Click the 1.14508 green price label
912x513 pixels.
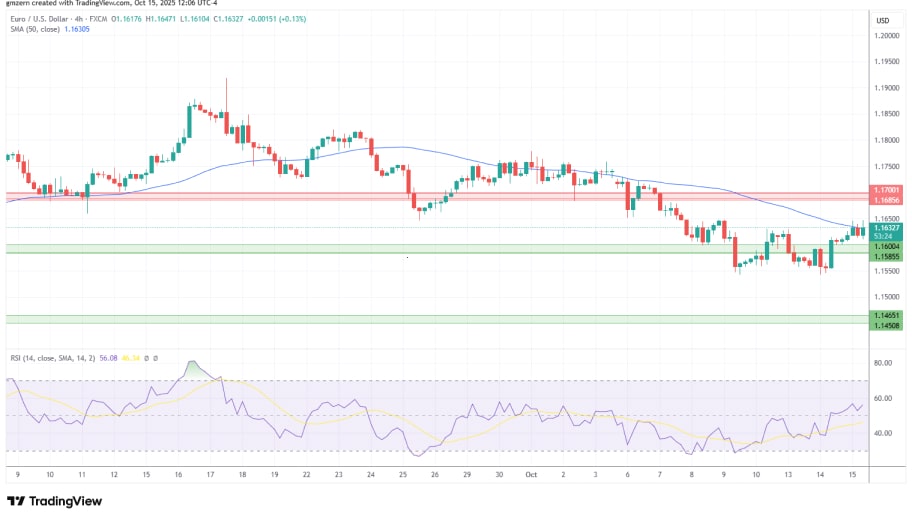click(x=885, y=325)
